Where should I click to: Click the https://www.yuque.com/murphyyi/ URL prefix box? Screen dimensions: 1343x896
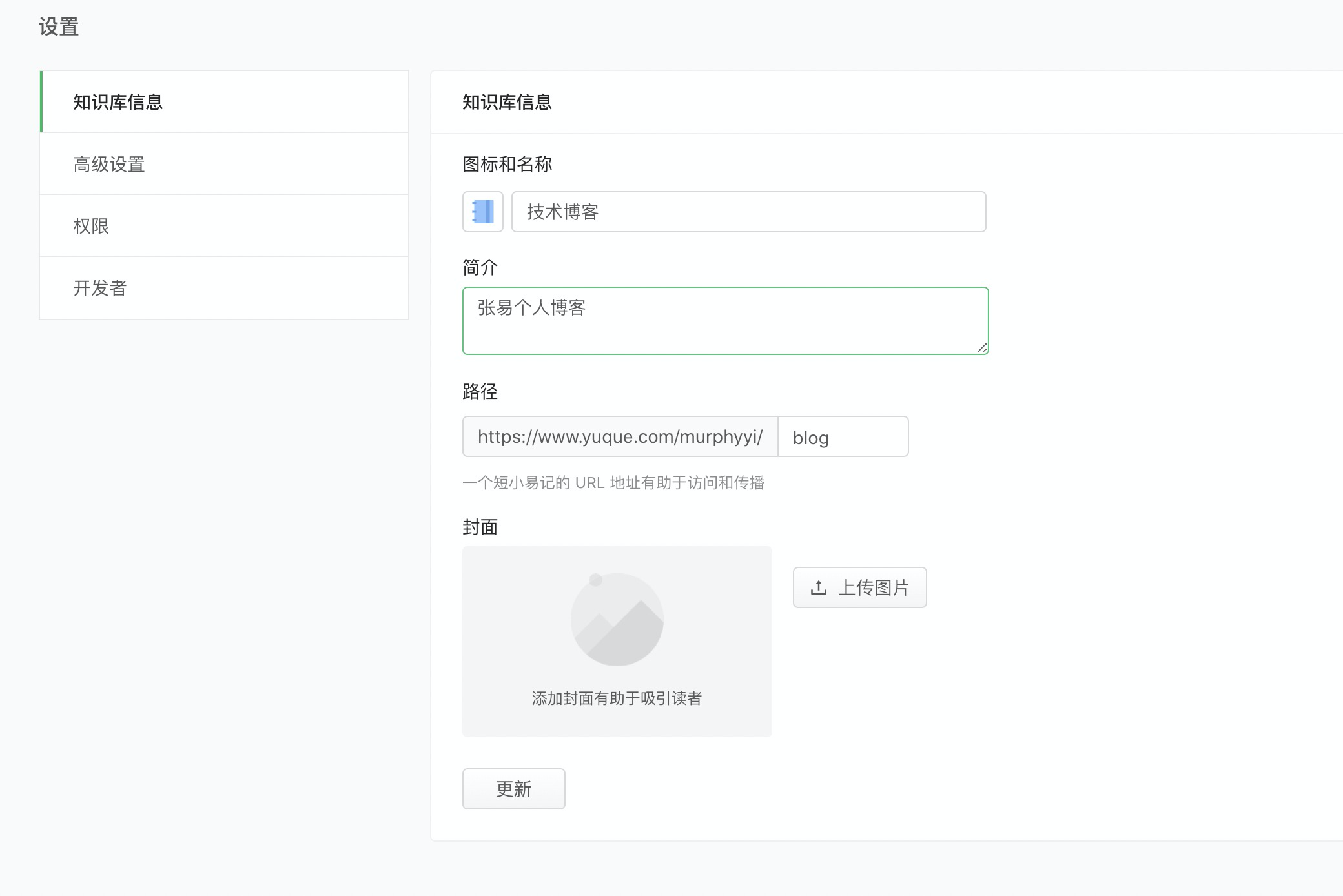tap(620, 437)
